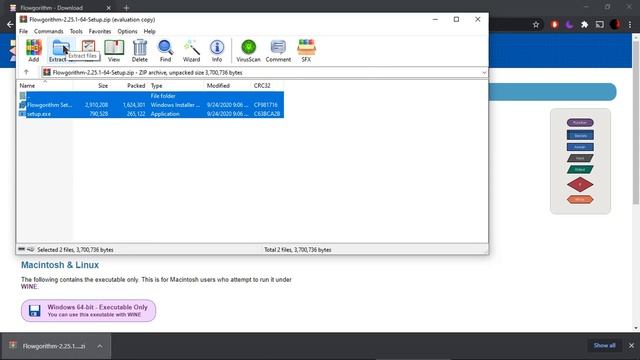The width and height of the screenshot is (640, 360).
Task: Click the Info toolbar icon
Action: click(x=217, y=50)
